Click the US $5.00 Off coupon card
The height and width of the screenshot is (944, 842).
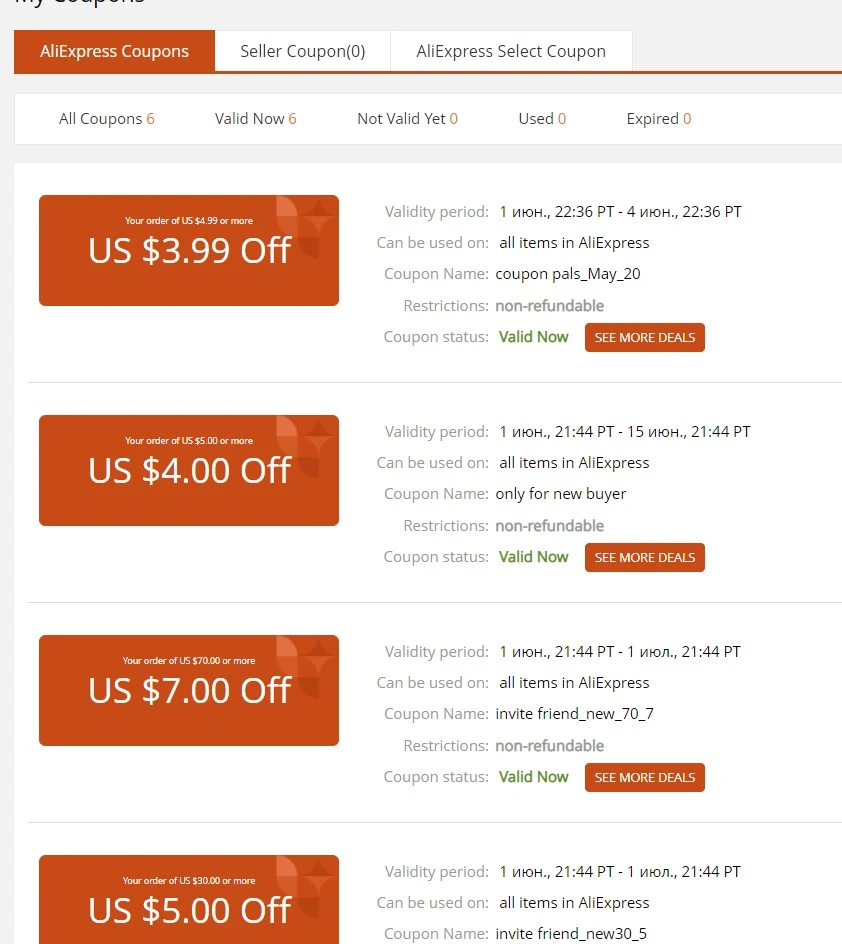[189, 899]
